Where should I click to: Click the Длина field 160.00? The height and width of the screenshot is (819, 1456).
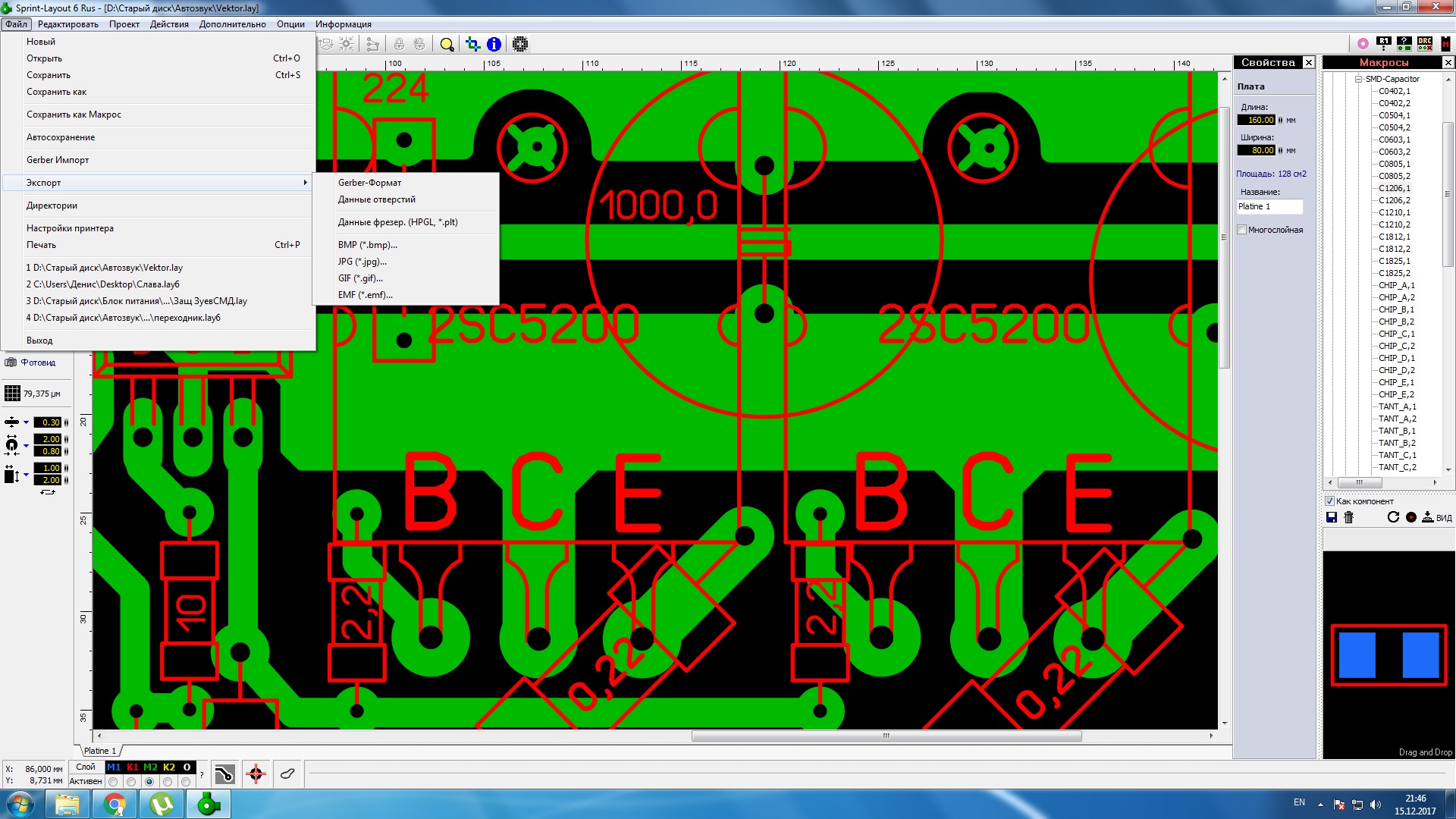click(1257, 120)
